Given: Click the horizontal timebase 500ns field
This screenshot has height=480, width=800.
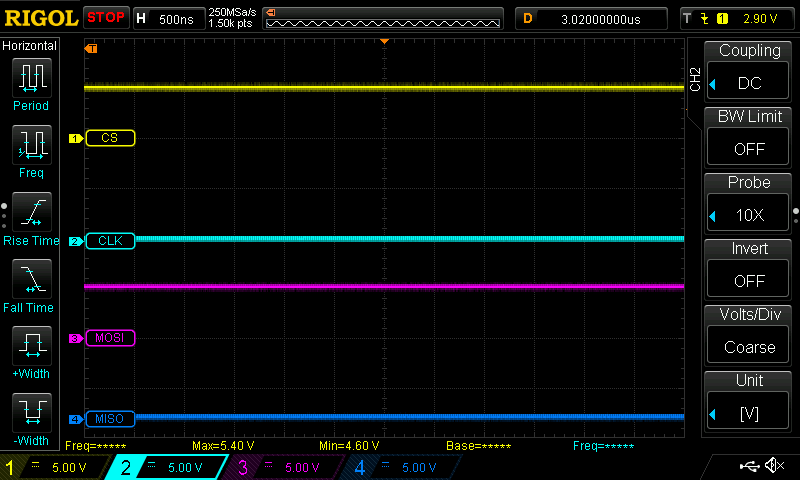Looking at the screenshot, I should point(169,19).
